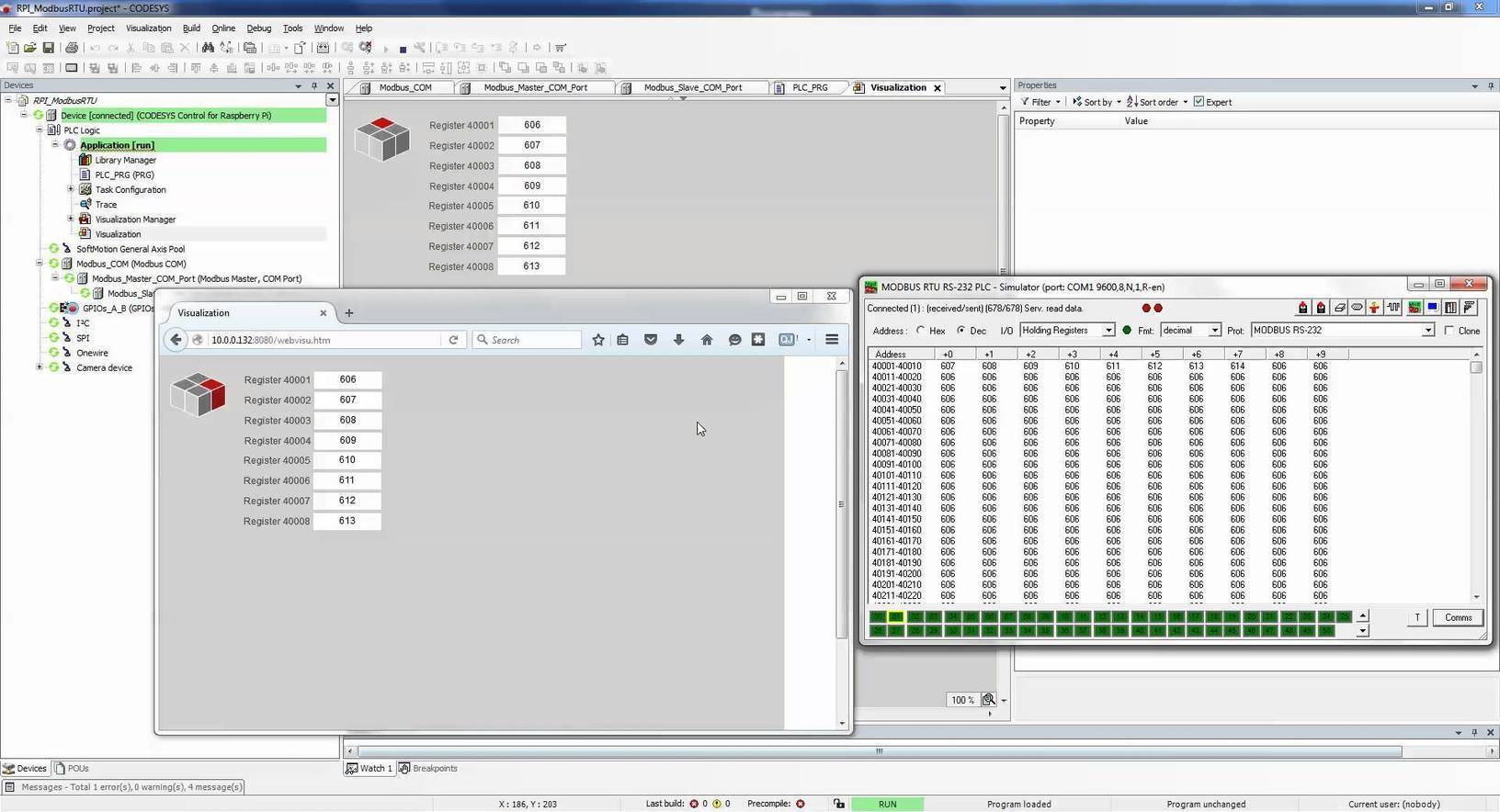Image resolution: width=1500 pixels, height=812 pixels.
Task: Click the Open project folder icon in CODESYS toolbar
Action: [29, 48]
